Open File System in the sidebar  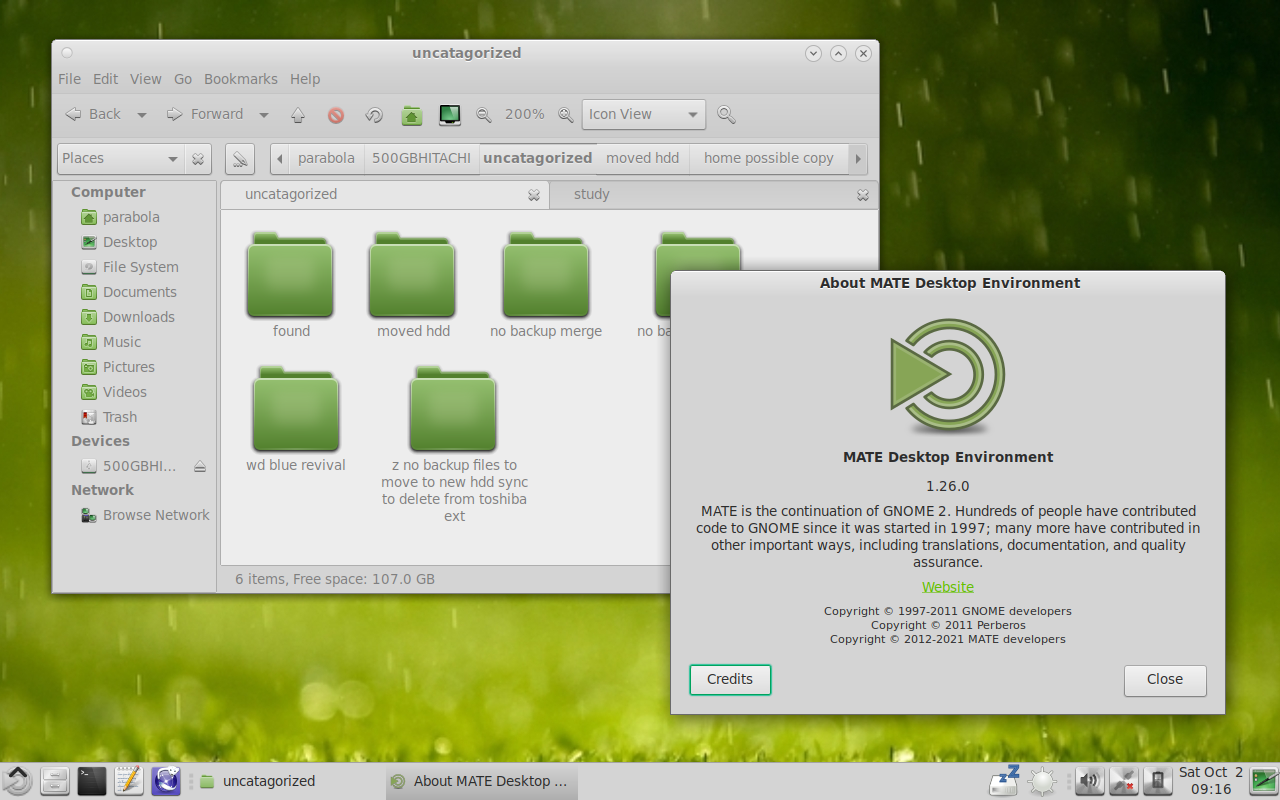pyautogui.click(x=141, y=267)
